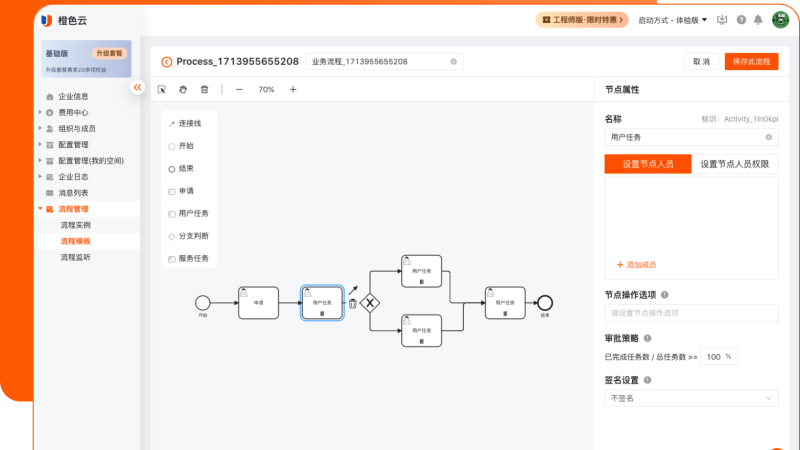Click the 取消 button

pyautogui.click(x=701, y=62)
